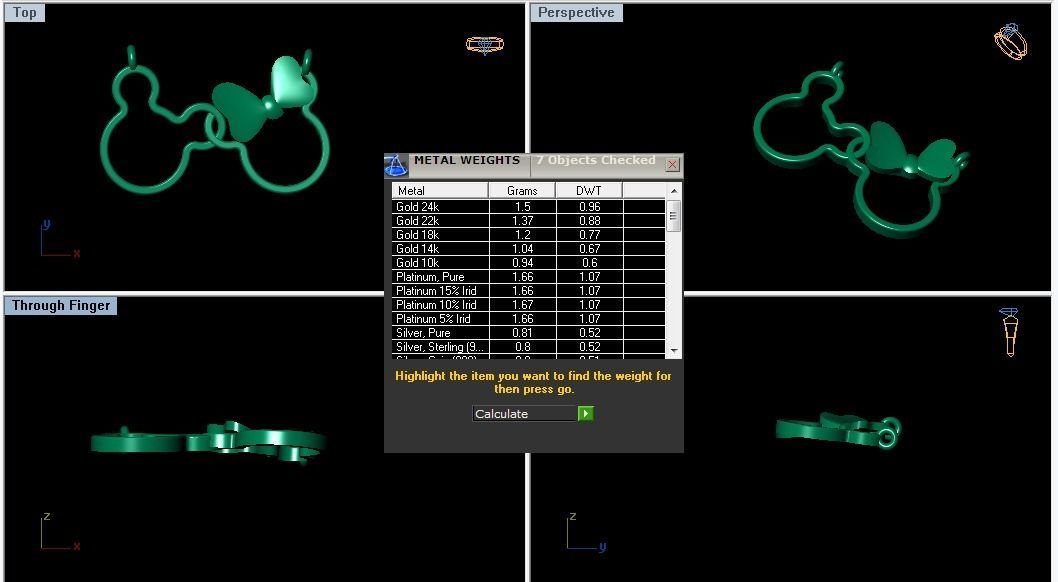Screen dimensions: 1058x582
Task: Click the 0.6 DWT value for Gold 10k
Action: pos(589,263)
